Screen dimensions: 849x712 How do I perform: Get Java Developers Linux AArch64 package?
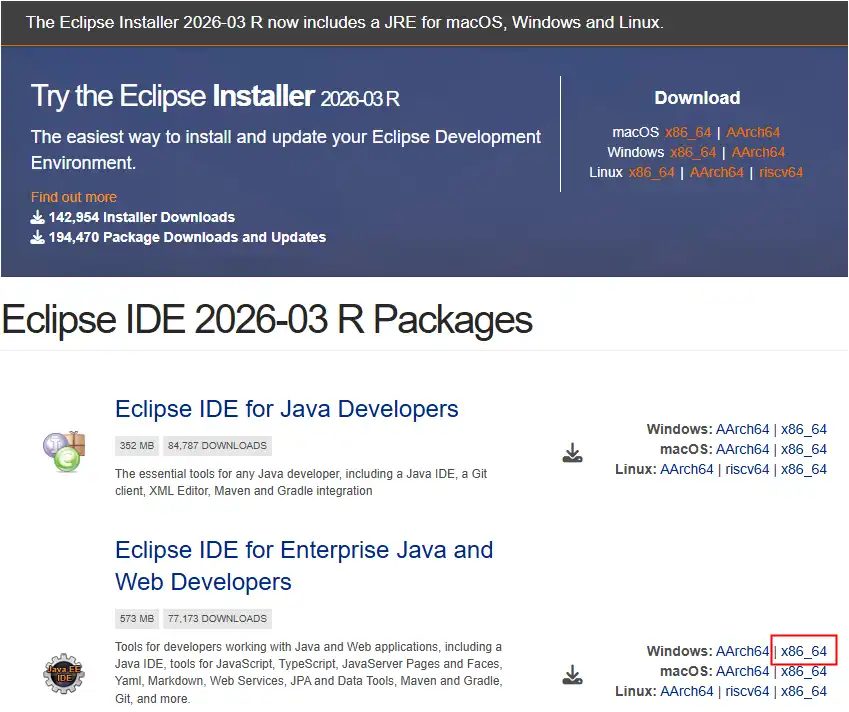coord(687,469)
